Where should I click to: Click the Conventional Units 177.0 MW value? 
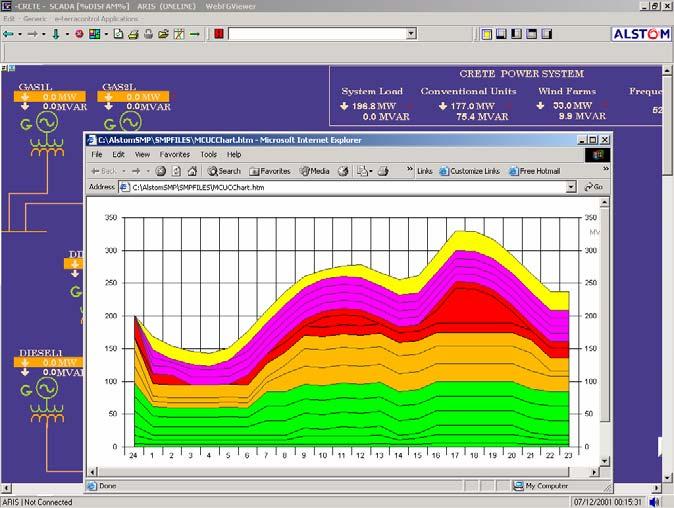click(472, 106)
